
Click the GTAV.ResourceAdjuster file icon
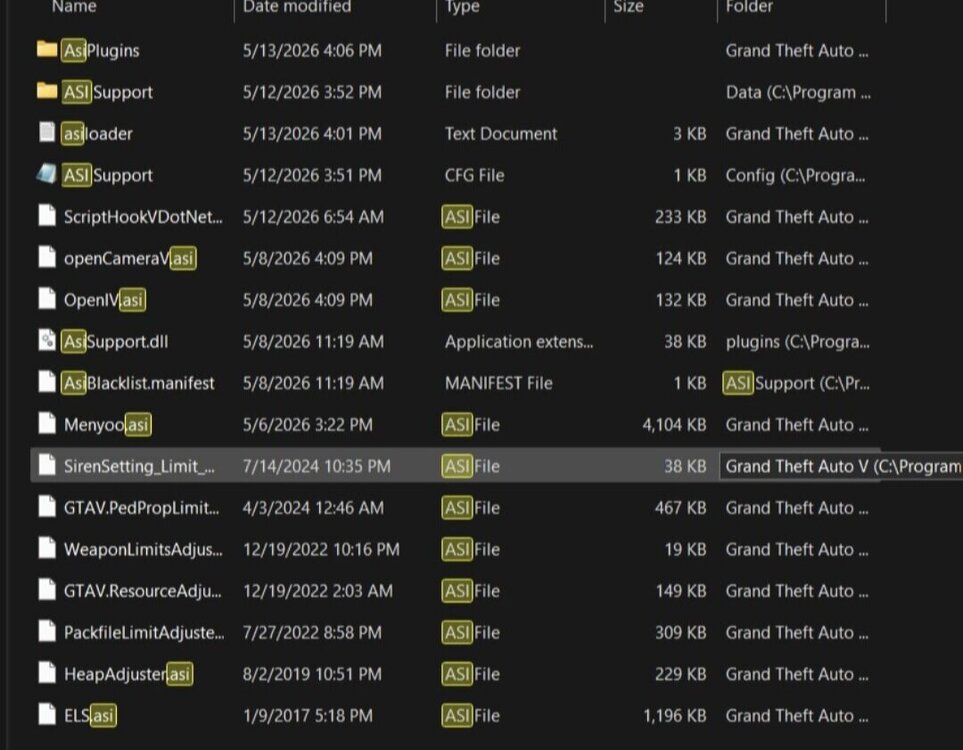tap(47, 590)
